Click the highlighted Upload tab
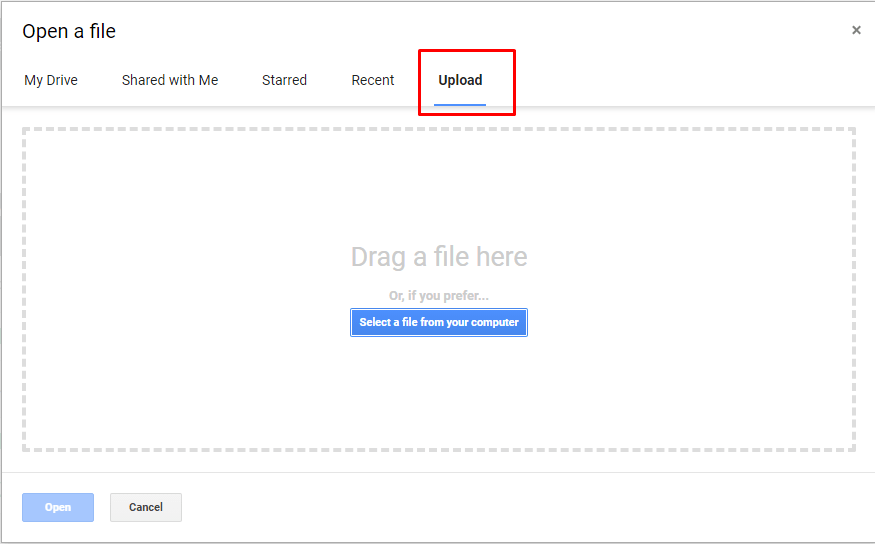Screen dimensions: 875x544 coord(460,80)
